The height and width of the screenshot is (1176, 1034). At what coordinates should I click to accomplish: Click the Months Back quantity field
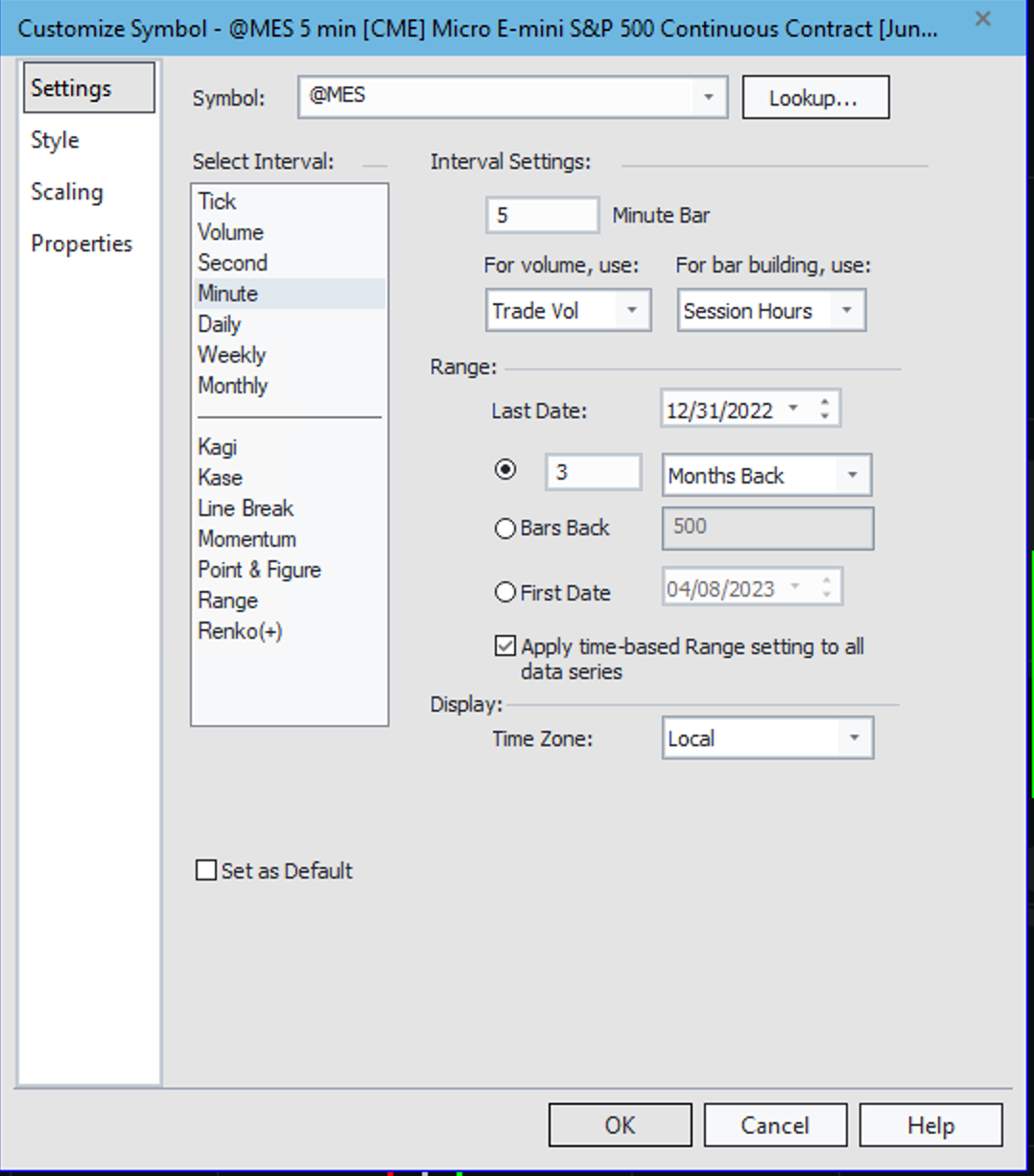594,472
